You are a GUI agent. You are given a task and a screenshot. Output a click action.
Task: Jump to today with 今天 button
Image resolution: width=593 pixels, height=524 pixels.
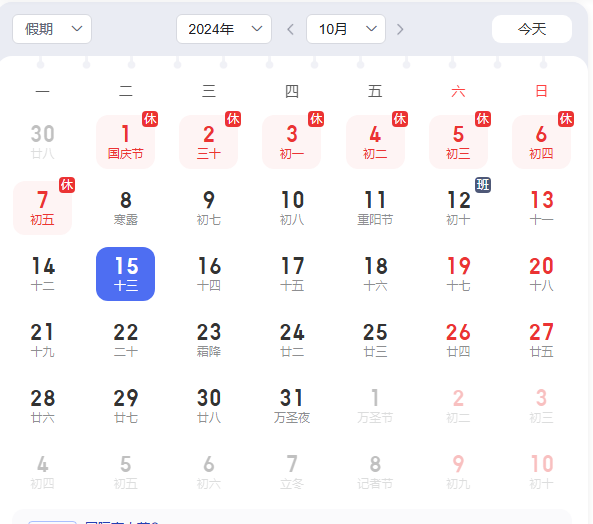point(532,29)
